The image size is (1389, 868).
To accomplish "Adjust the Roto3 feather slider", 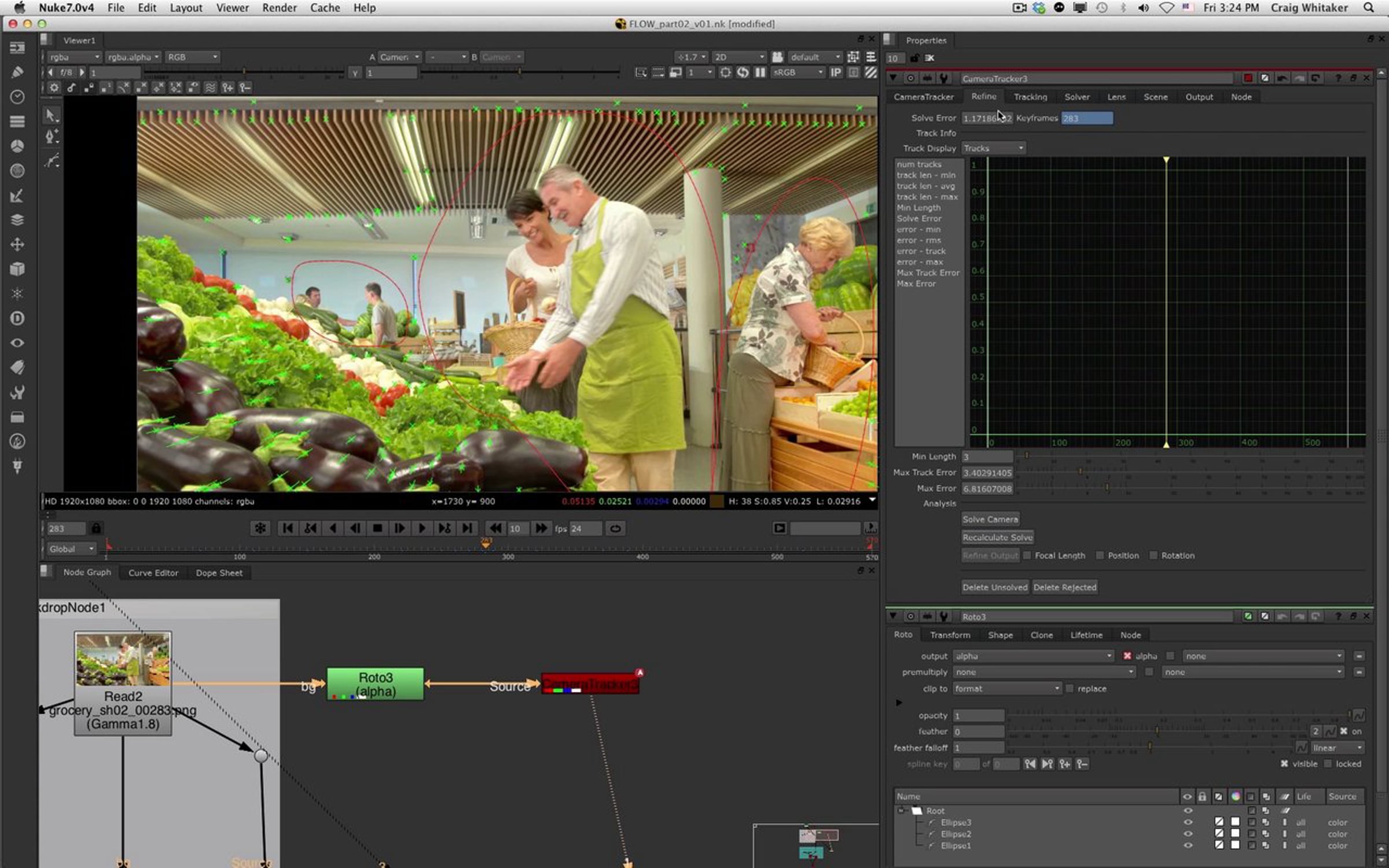I will point(1157,731).
